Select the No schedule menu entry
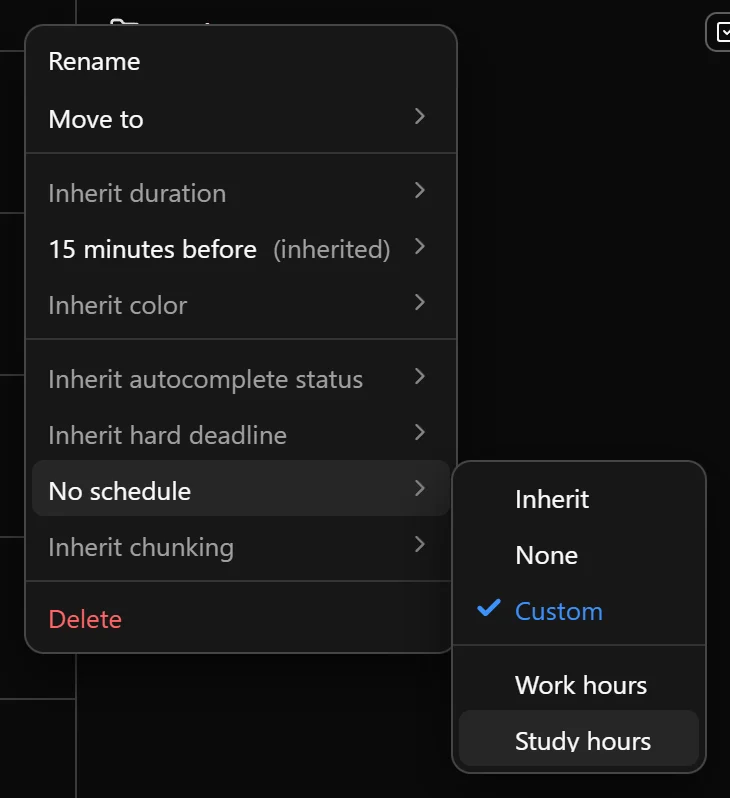 tap(240, 488)
